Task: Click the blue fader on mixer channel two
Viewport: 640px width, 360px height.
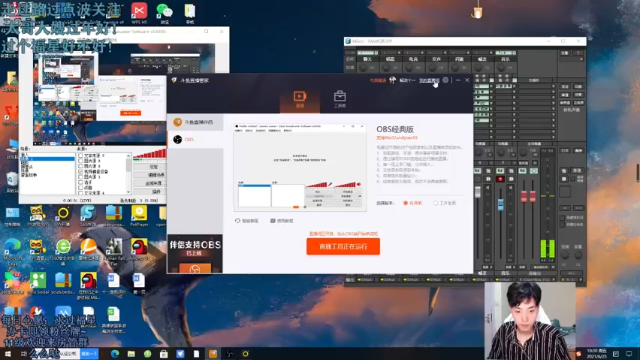Action: click(x=501, y=205)
